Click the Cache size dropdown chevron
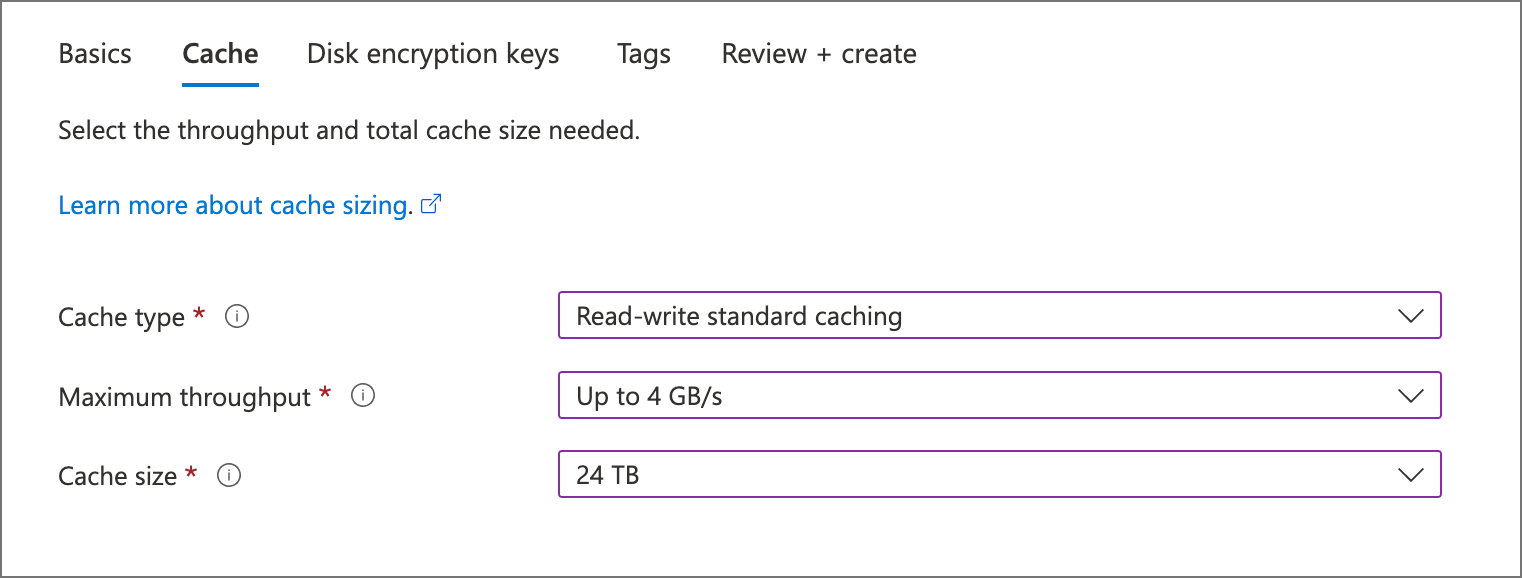Screen dimensions: 1522x578 [1411, 474]
